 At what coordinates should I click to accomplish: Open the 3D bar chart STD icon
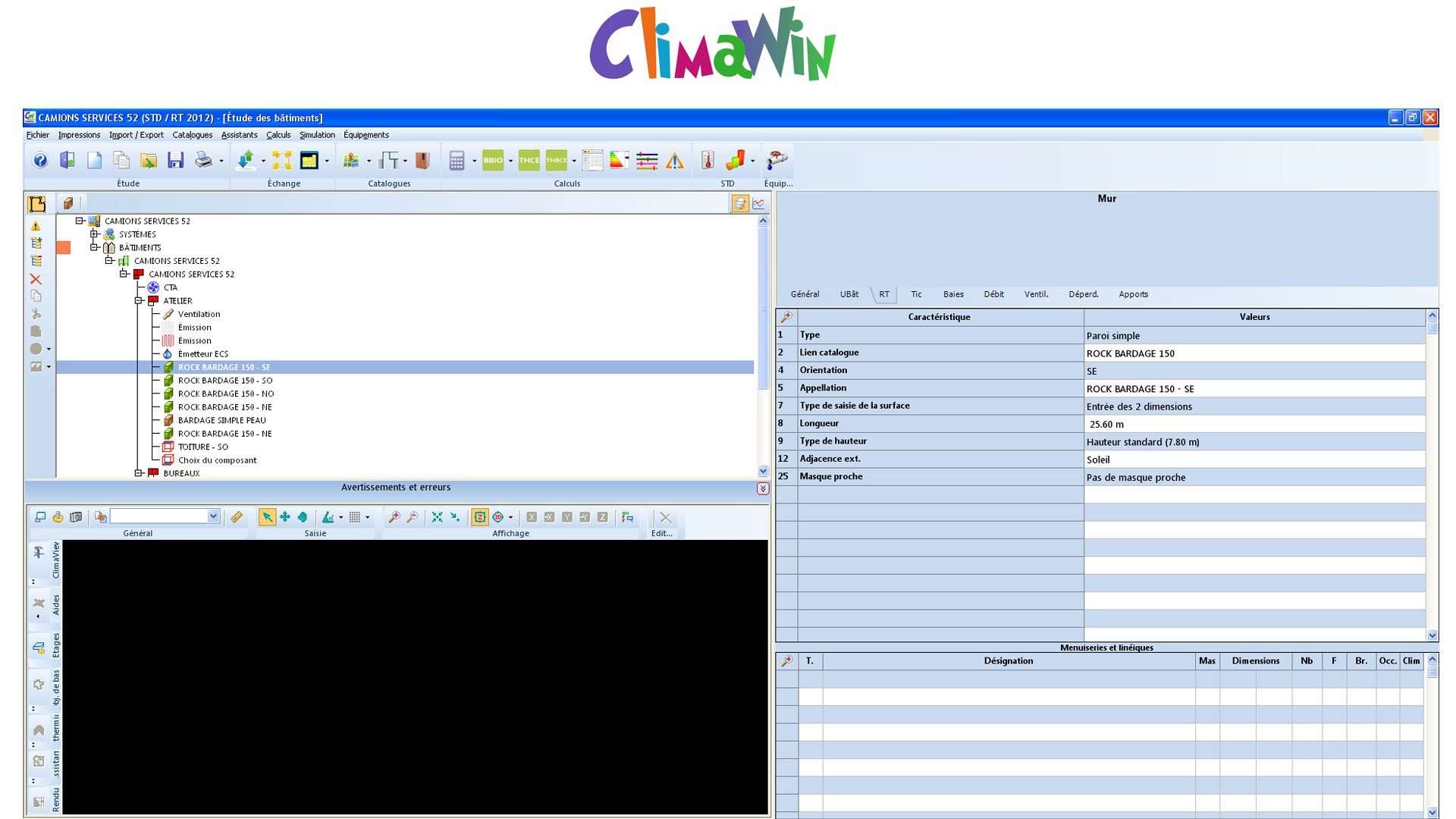(x=735, y=160)
